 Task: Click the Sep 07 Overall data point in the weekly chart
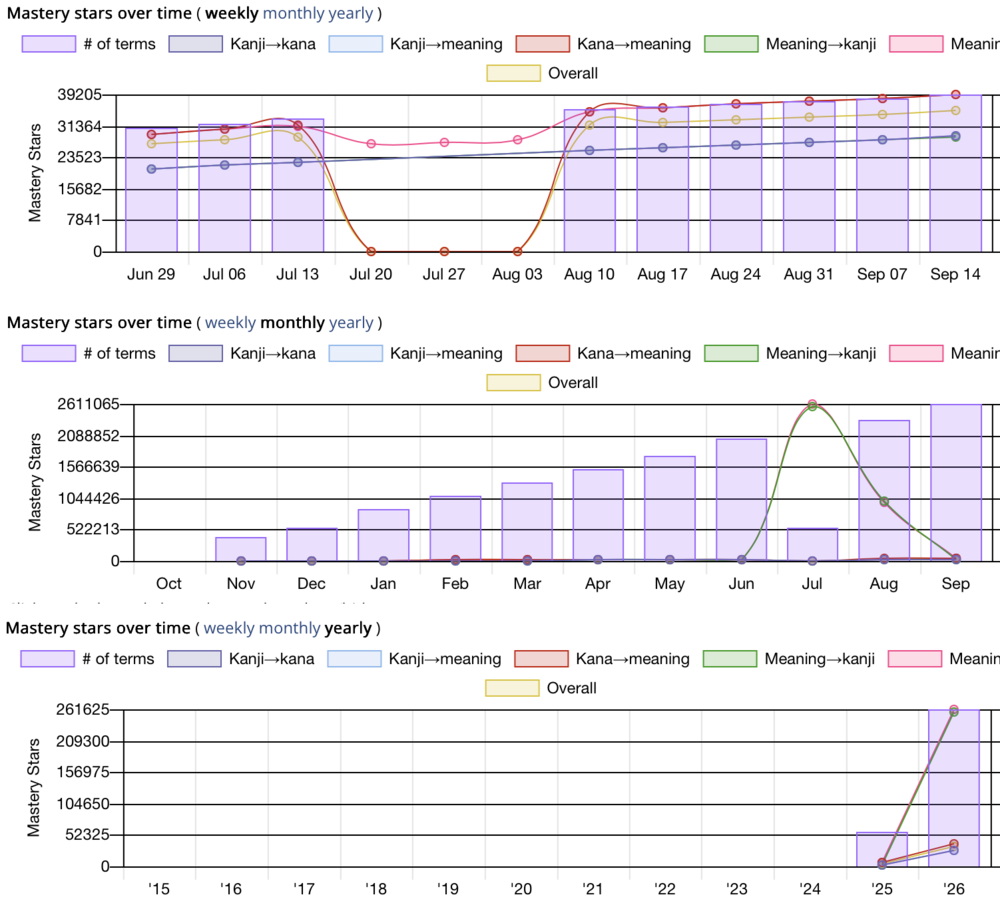coord(883,115)
